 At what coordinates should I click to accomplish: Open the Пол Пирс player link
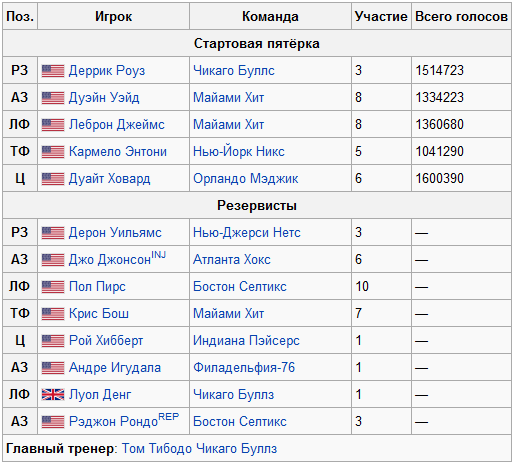97,287
